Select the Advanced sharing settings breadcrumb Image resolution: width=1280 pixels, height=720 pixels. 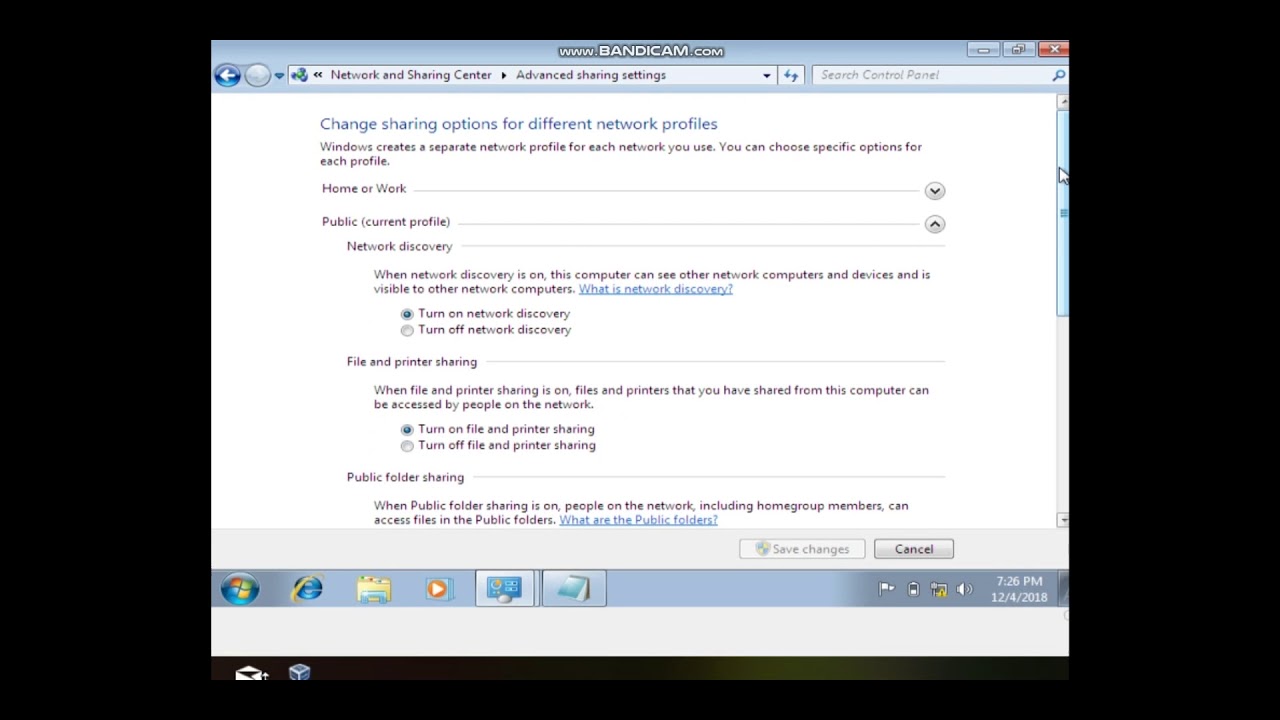[591, 75]
